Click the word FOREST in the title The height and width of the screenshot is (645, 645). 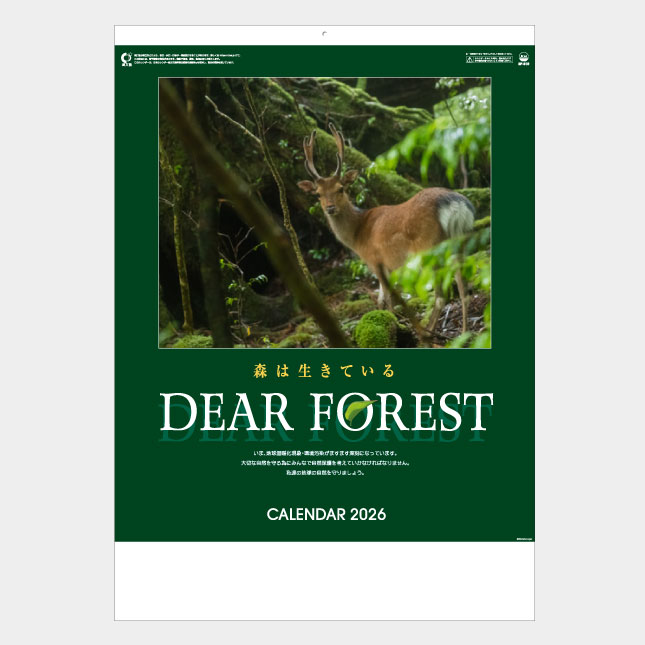click(x=401, y=412)
